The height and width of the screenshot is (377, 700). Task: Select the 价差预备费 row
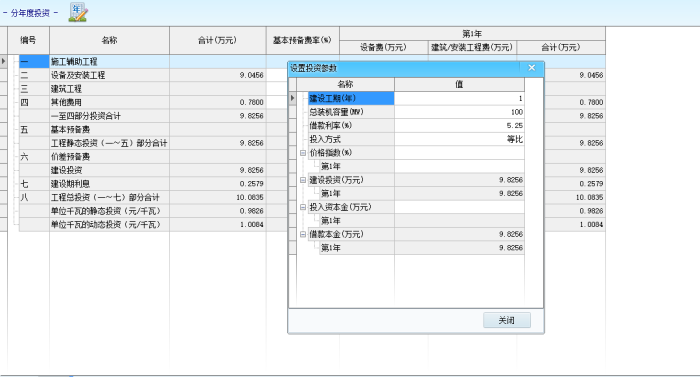click(x=109, y=157)
